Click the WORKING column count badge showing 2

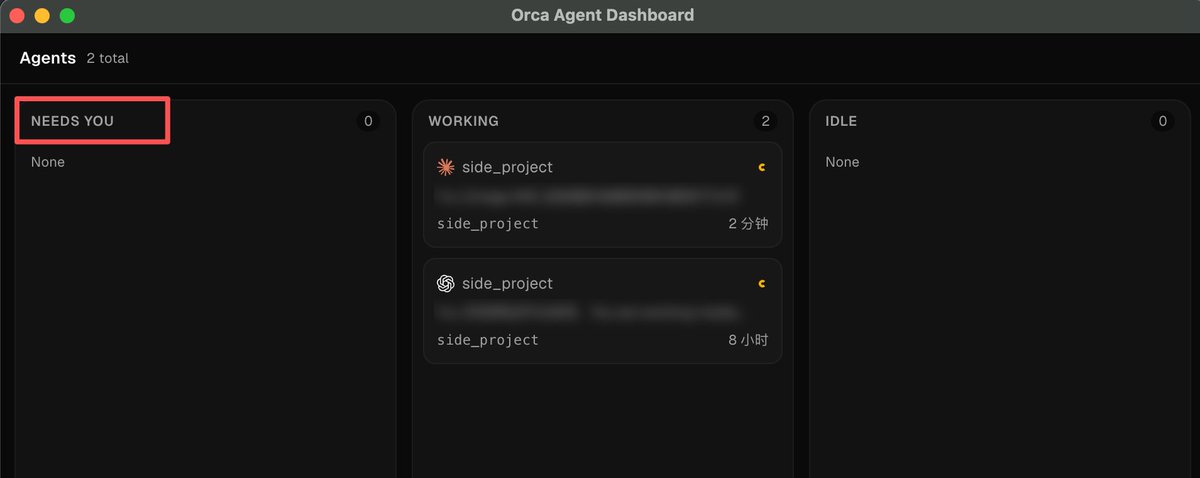click(766, 121)
